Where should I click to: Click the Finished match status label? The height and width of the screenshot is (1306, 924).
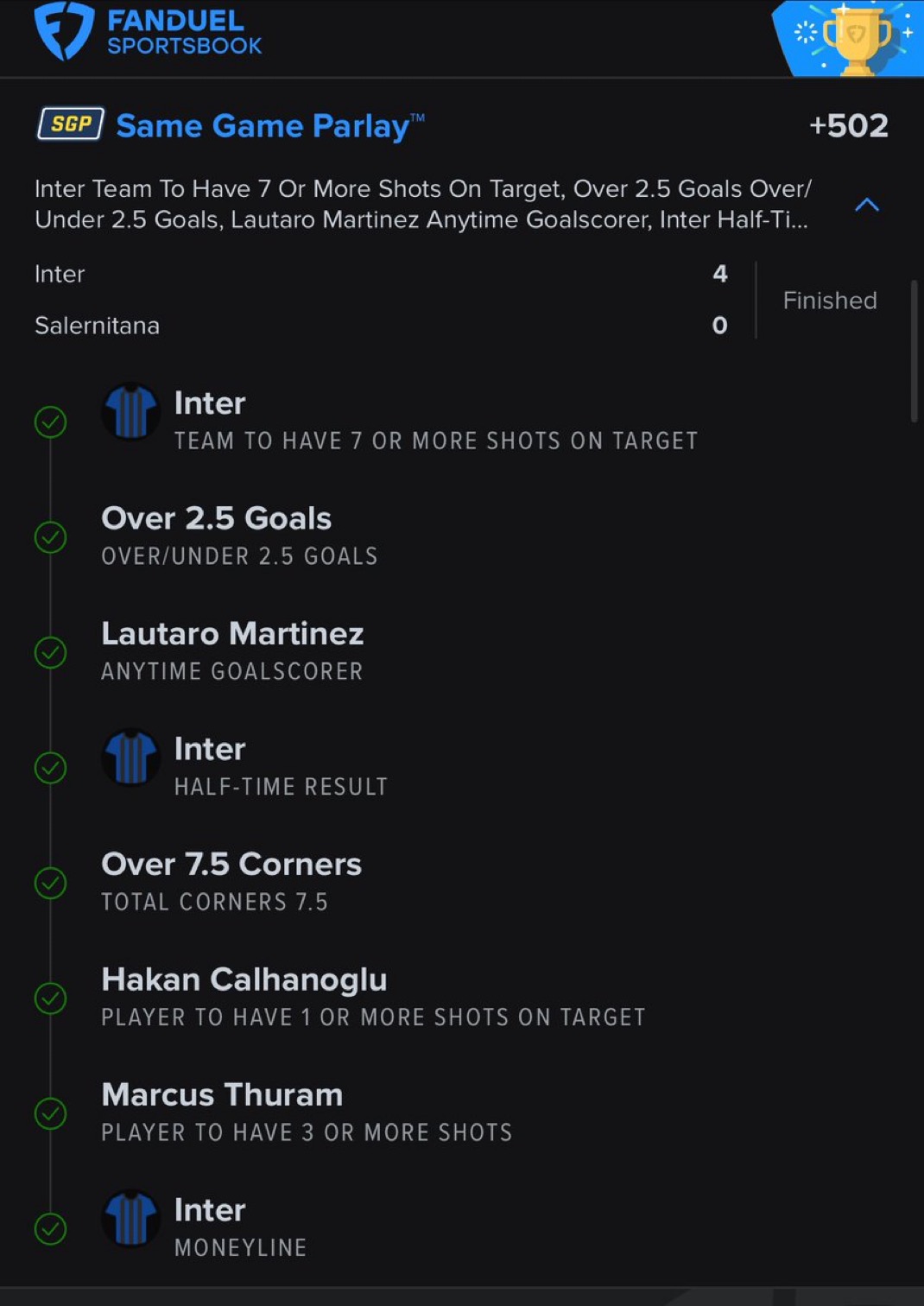click(829, 301)
